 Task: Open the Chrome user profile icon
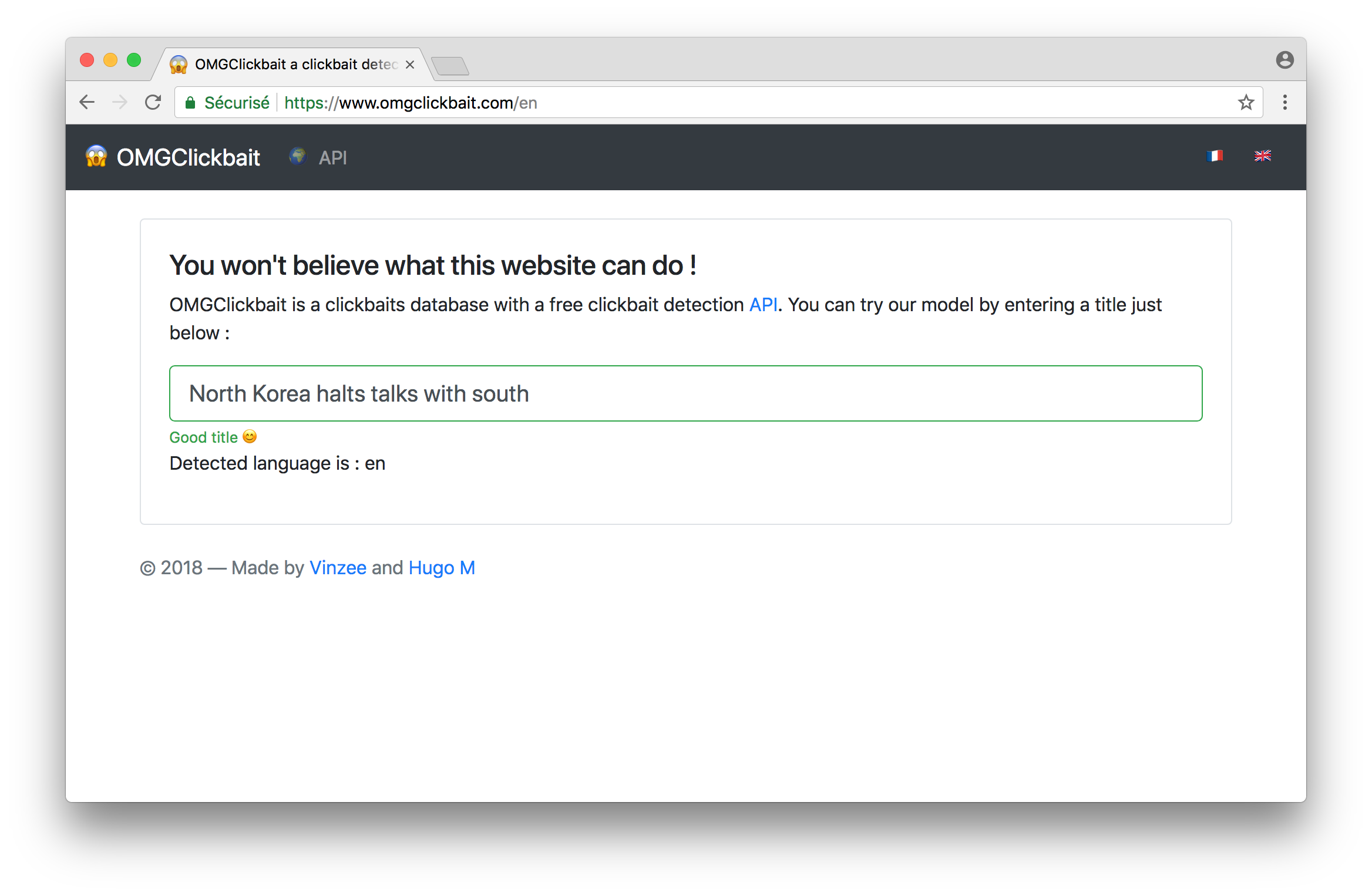coord(1284,60)
